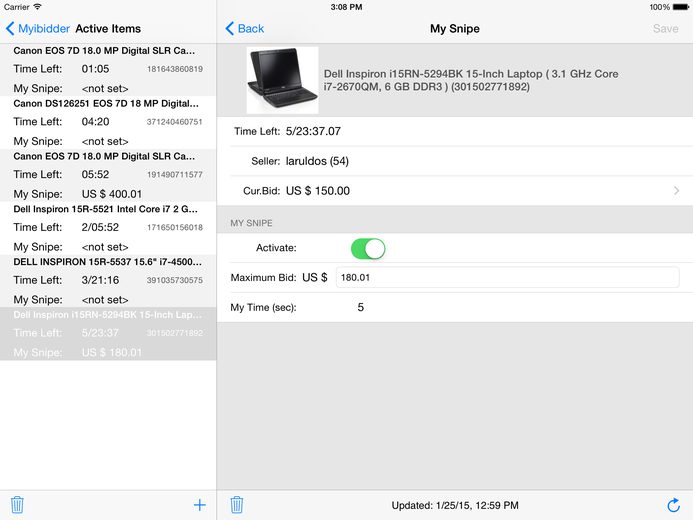
Task: Tap the Back button in My Snipe
Action: 245,29
